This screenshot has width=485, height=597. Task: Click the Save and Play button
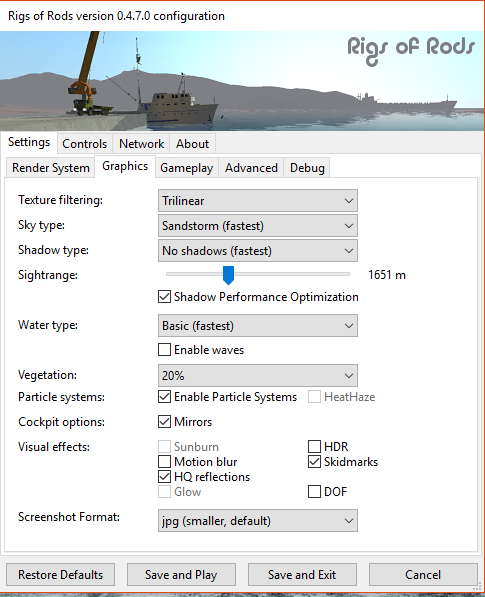pos(181,575)
